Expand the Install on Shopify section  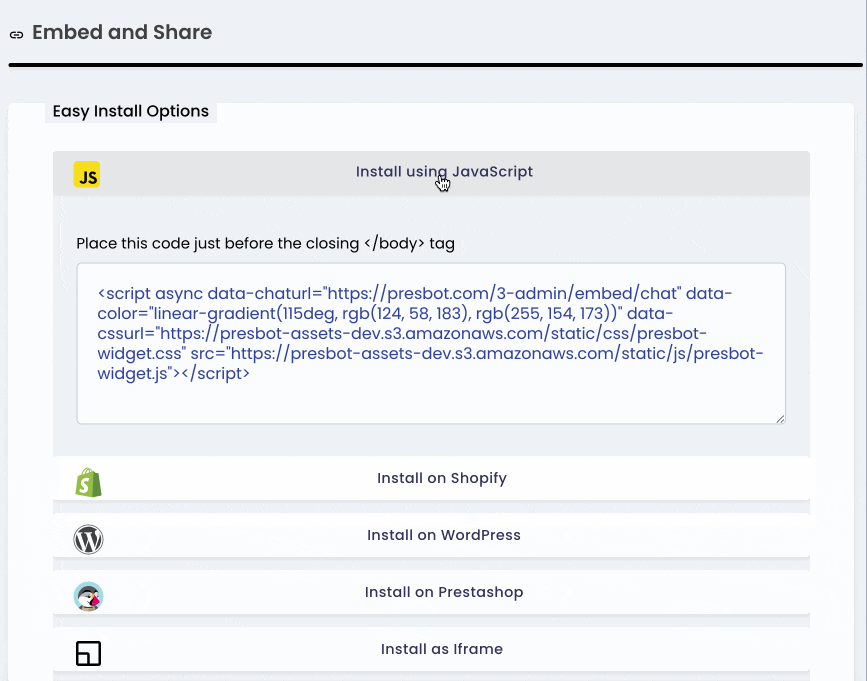tap(431, 478)
